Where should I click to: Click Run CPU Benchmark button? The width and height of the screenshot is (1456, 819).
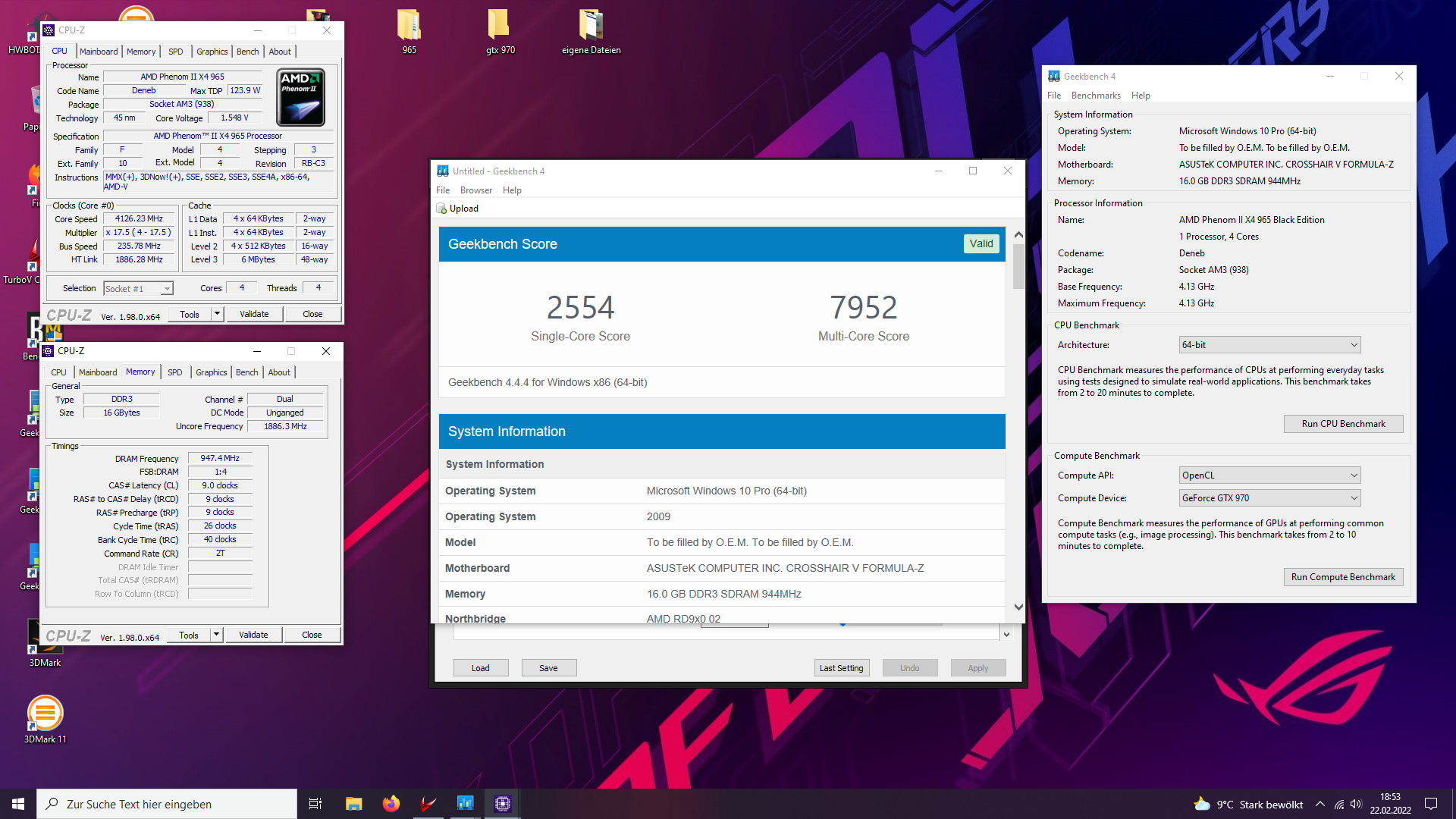[x=1343, y=424]
